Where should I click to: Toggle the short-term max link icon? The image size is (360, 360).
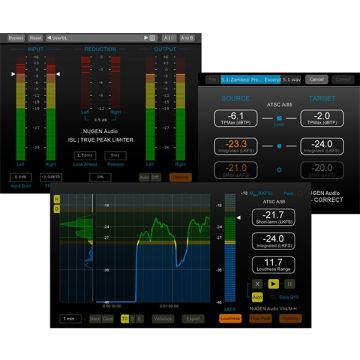pyautogui.click(x=280, y=170)
